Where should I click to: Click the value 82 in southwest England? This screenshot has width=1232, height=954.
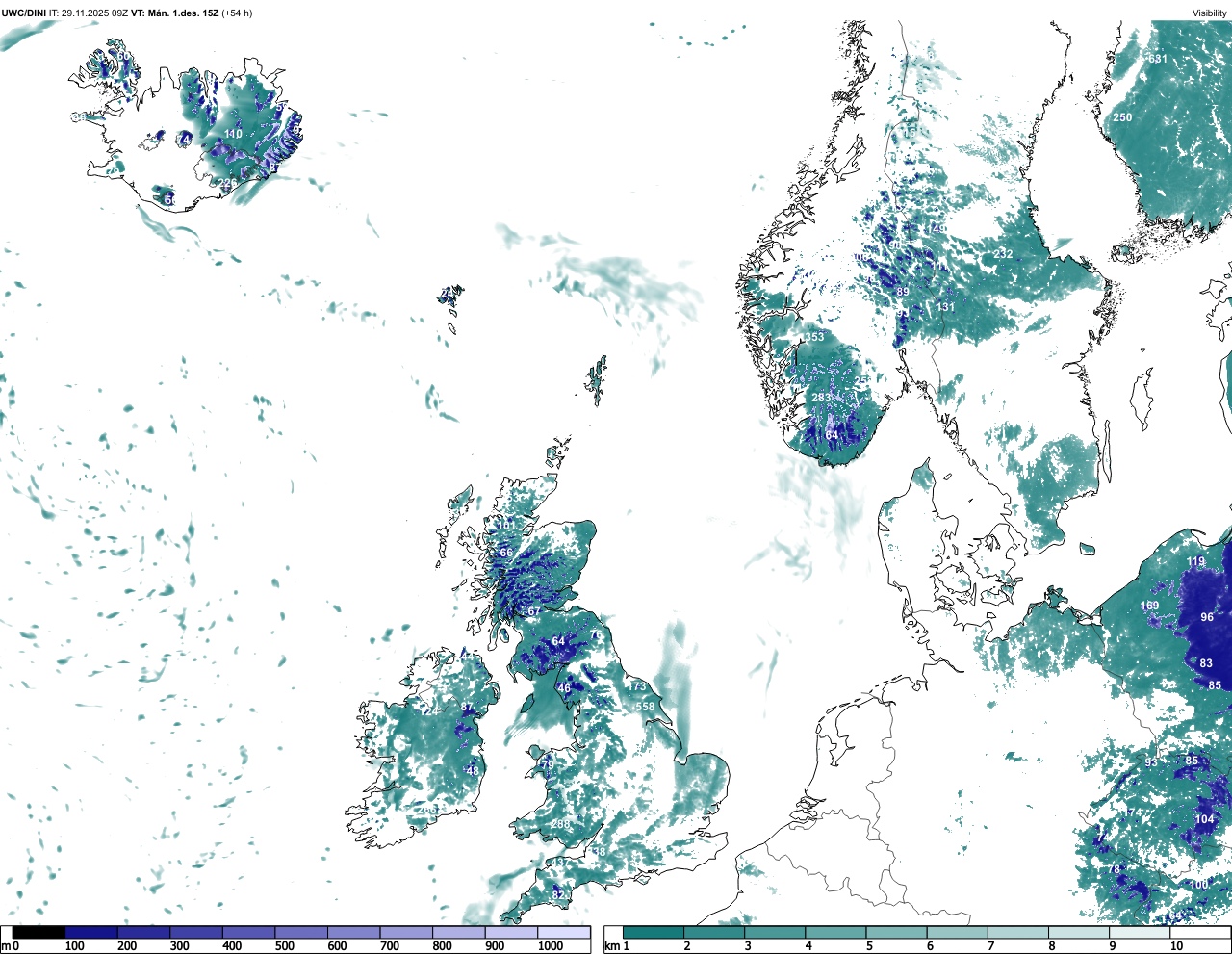[x=558, y=895]
